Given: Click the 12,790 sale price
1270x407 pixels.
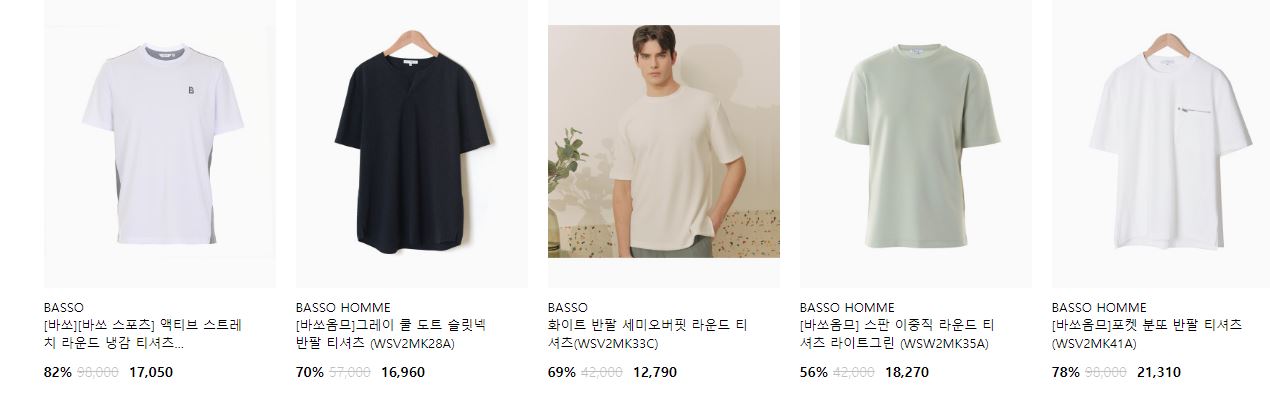Looking at the screenshot, I should point(655,372).
